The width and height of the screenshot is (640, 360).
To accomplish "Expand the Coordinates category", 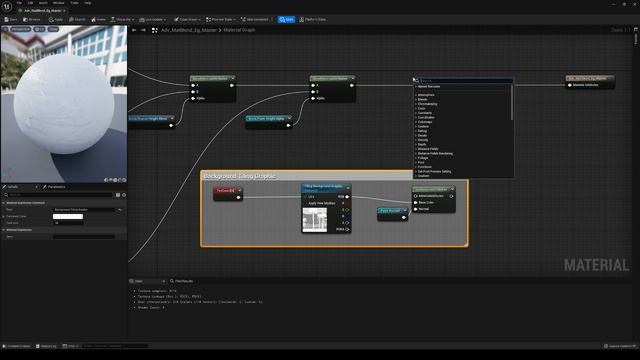I will click(426, 118).
